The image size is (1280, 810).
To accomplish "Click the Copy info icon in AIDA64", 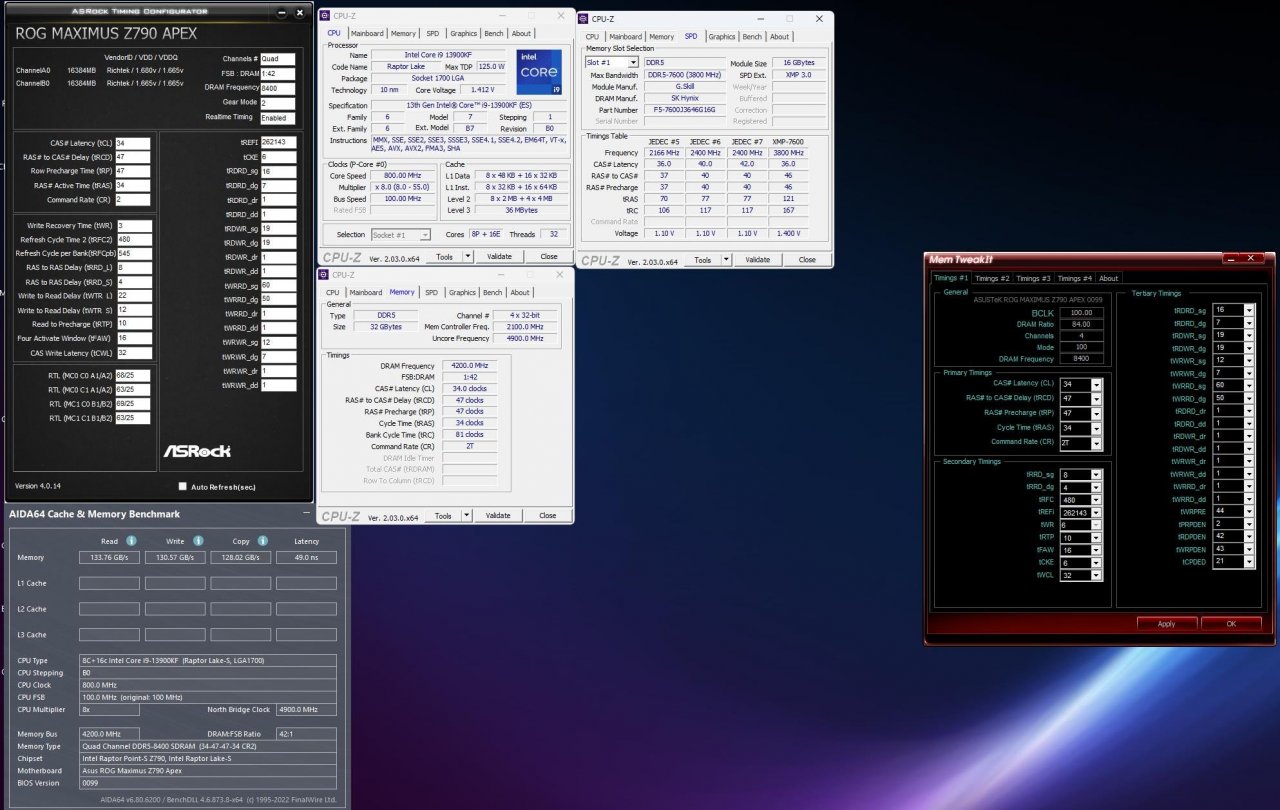I will click(263, 541).
